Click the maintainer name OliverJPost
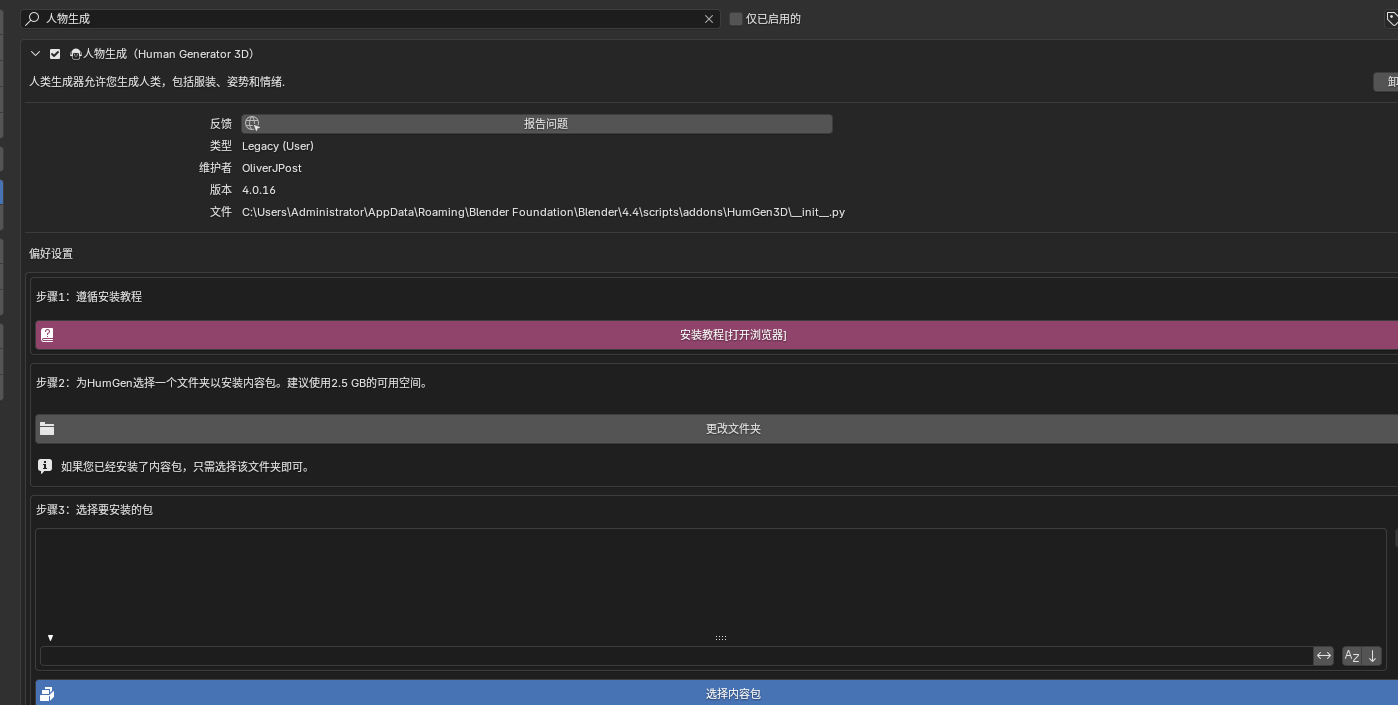This screenshot has width=1398, height=705. click(272, 168)
